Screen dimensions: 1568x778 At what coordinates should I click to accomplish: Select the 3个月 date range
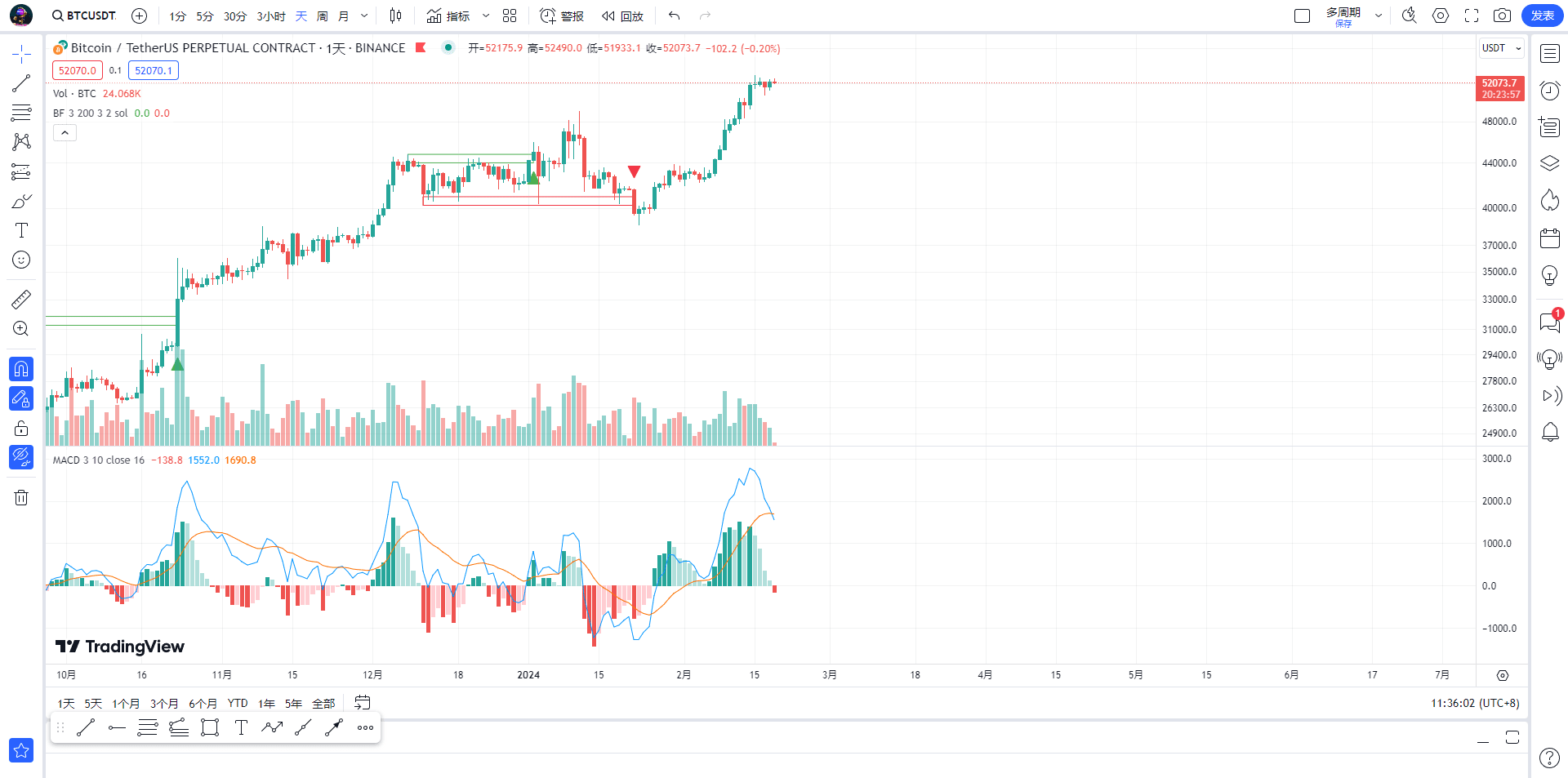[164, 704]
